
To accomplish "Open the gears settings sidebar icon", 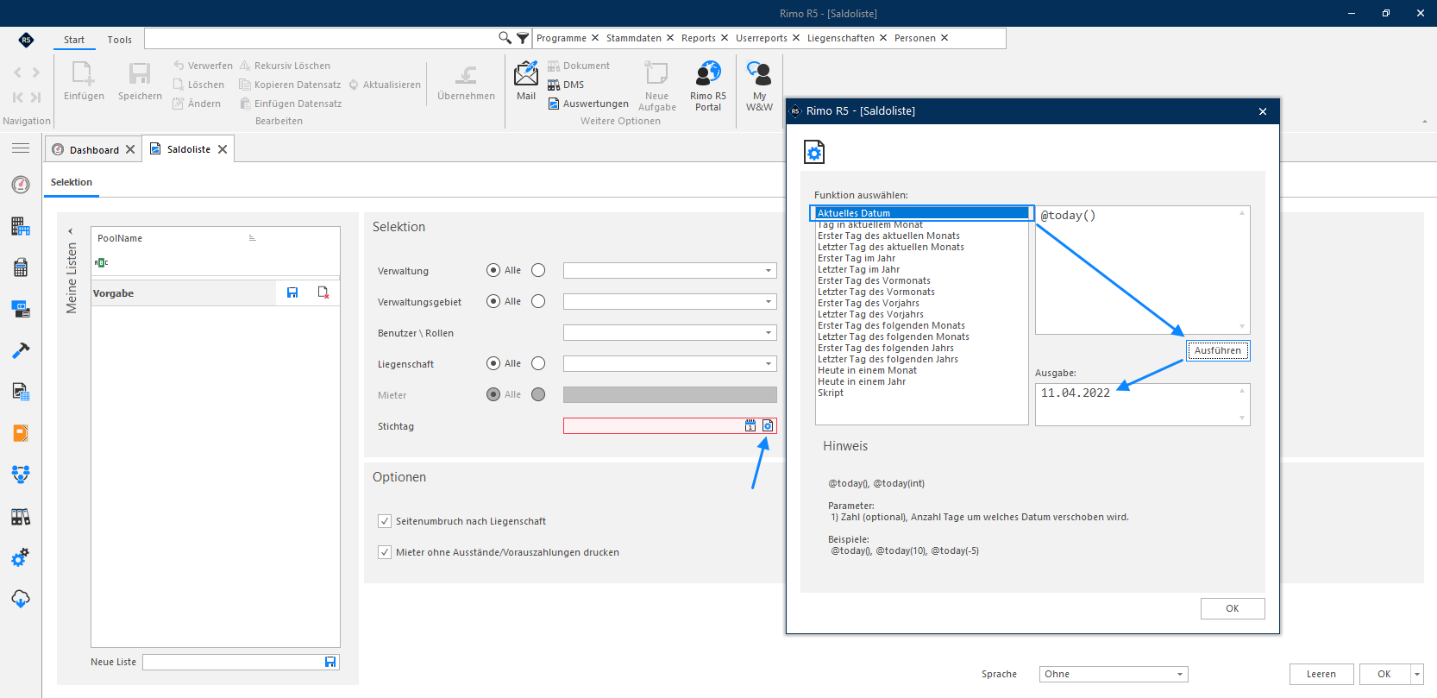I will (x=20, y=557).
